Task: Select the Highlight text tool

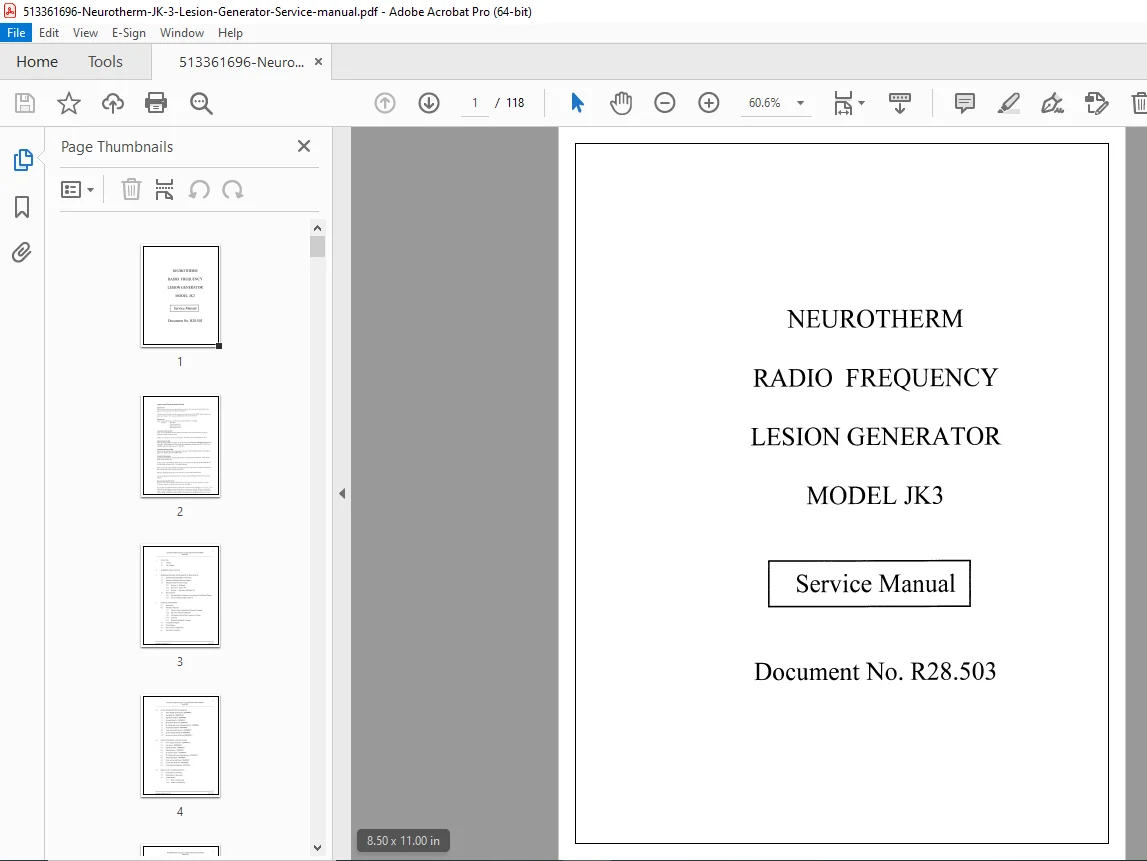Action: pyautogui.click(x=1009, y=103)
